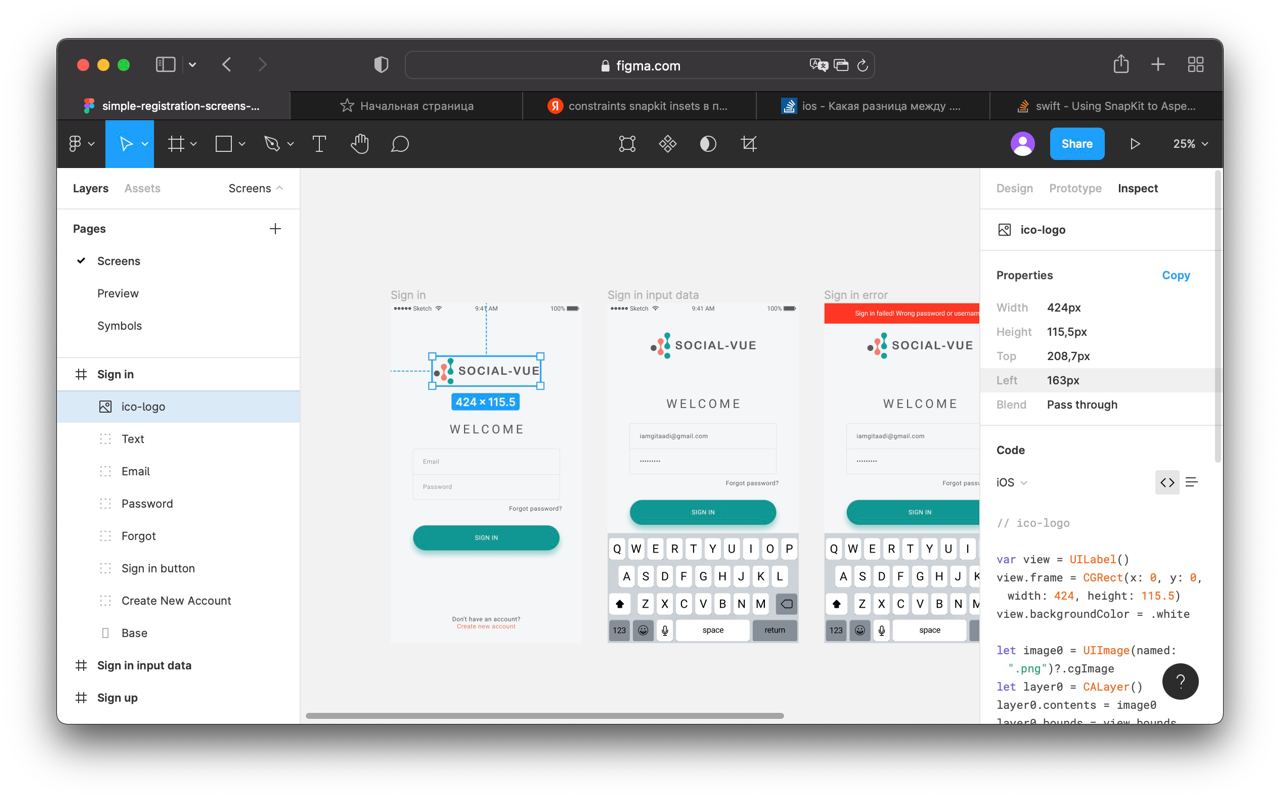
Task: Copy the properties with Copy link
Action: 1176,275
